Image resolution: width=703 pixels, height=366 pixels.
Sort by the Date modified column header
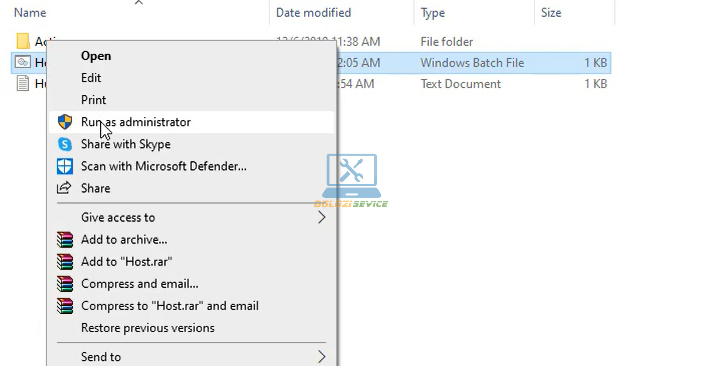[313, 13]
